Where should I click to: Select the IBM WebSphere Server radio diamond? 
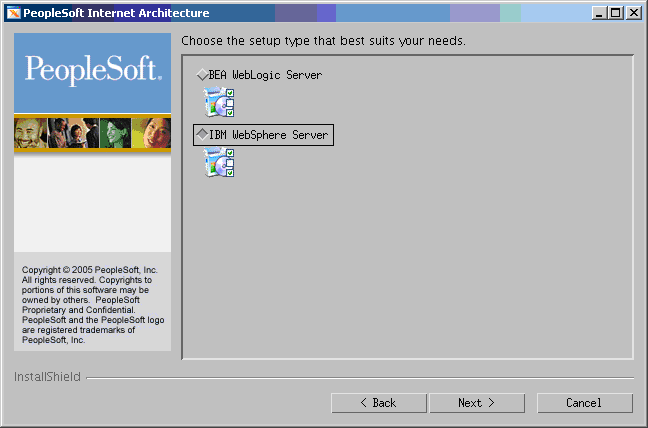click(x=202, y=135)
